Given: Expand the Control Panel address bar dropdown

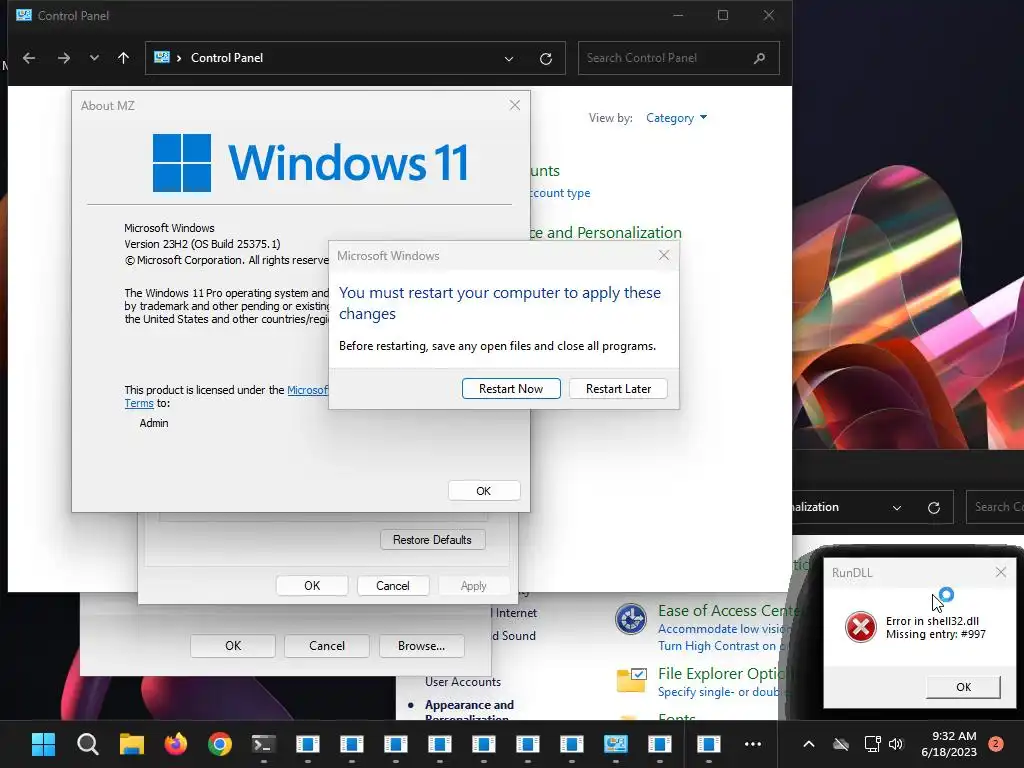Looking at the screenshot, I should point(509,59).
